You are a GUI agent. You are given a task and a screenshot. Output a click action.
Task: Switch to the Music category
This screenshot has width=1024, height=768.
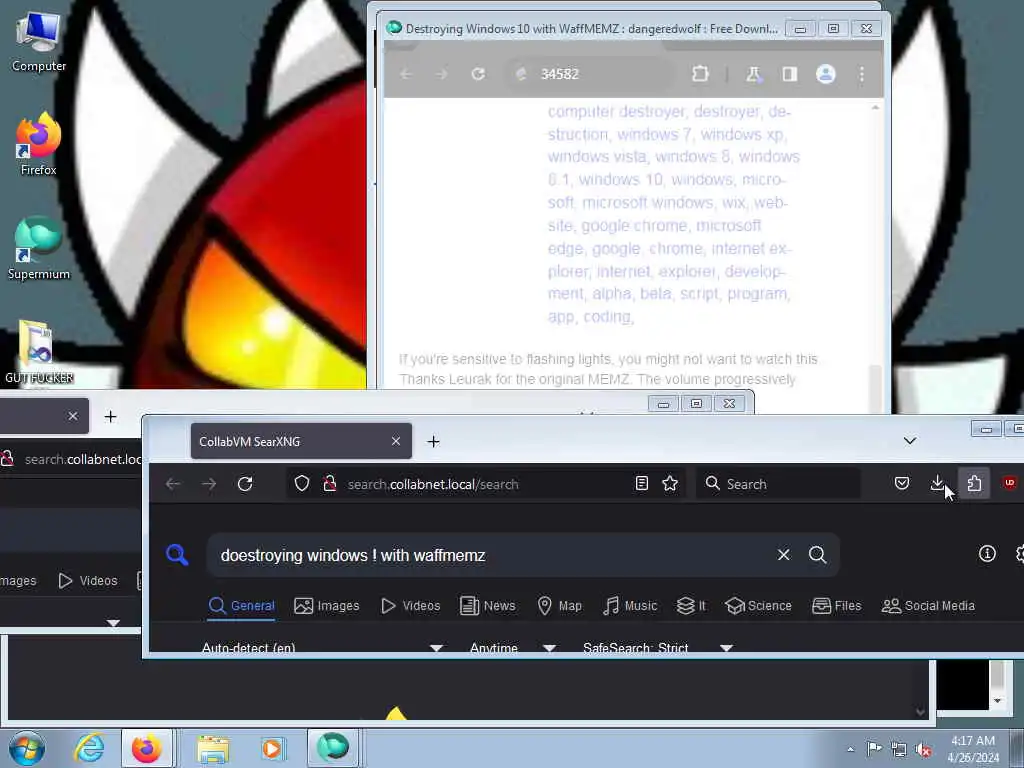point(630,606)
